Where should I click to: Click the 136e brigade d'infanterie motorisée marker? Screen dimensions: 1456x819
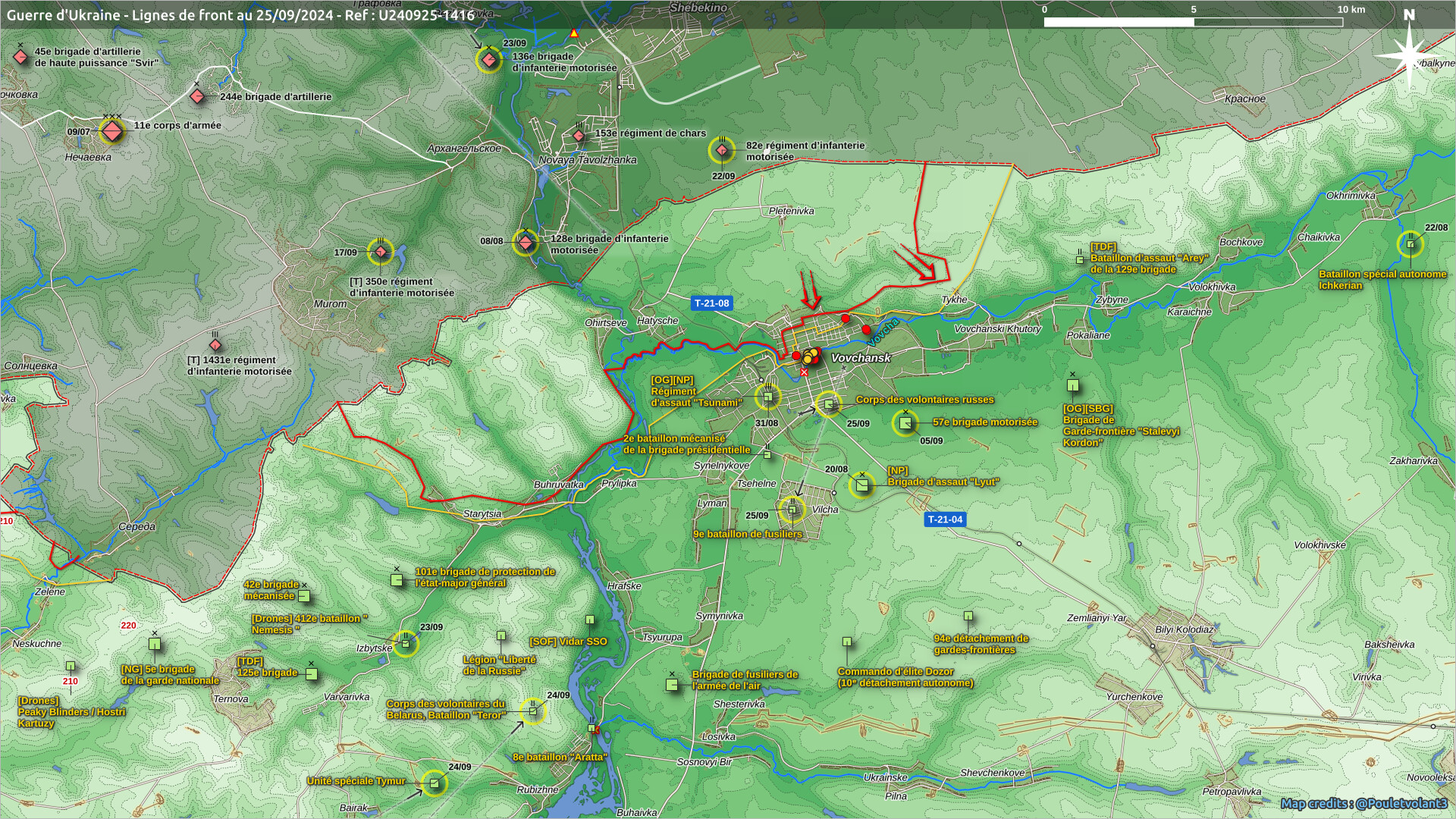pos(490,60)
